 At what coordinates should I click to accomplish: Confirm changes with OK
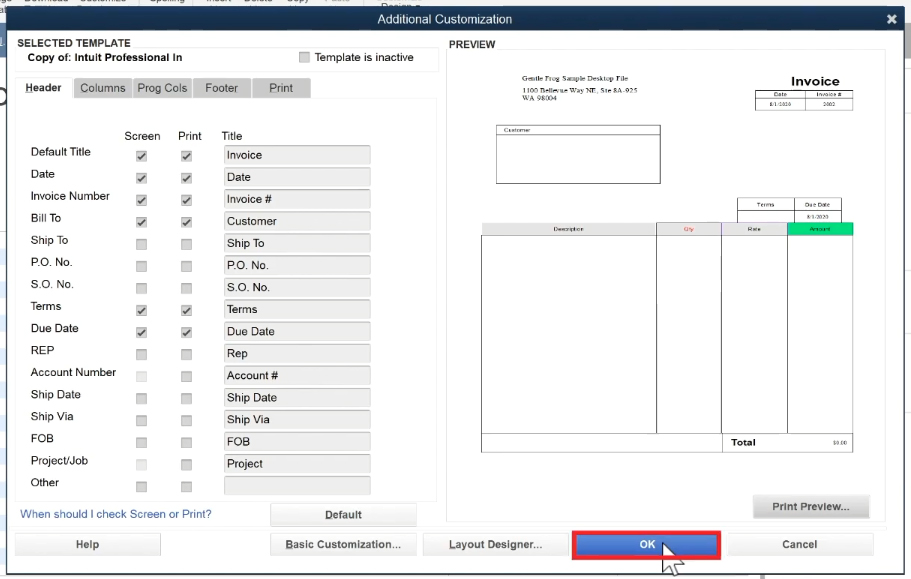[x=647, y=545]
